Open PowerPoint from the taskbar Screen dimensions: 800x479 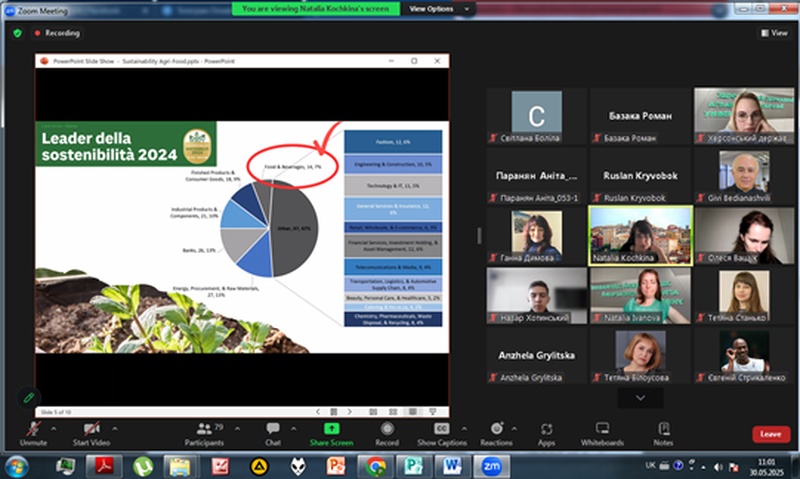click(336, 466)
